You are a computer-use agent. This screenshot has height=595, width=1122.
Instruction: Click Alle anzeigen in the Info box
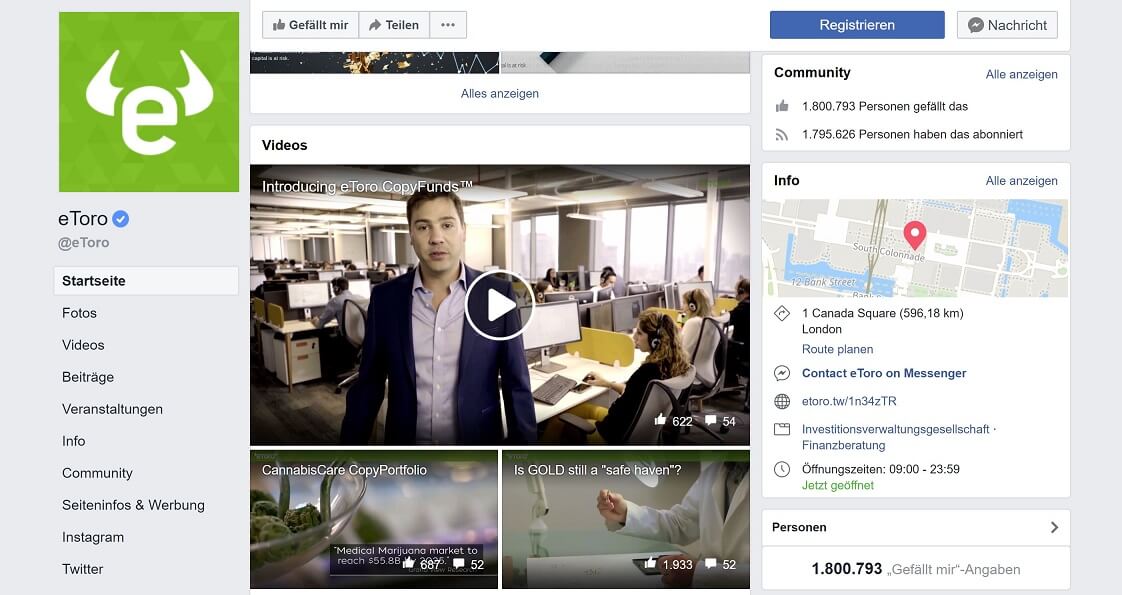pyautogui.click(x=1021, y=181)
